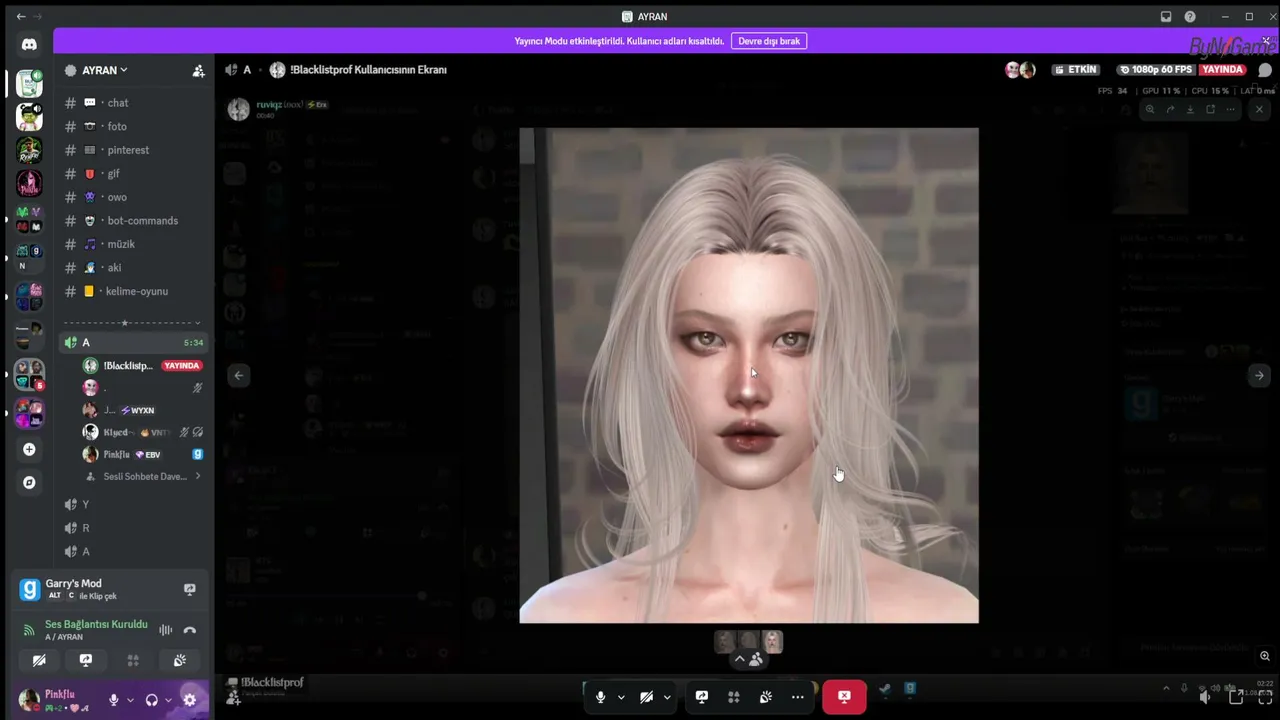
Task: Invite people to AYRAN server
Action: point(198,71)
